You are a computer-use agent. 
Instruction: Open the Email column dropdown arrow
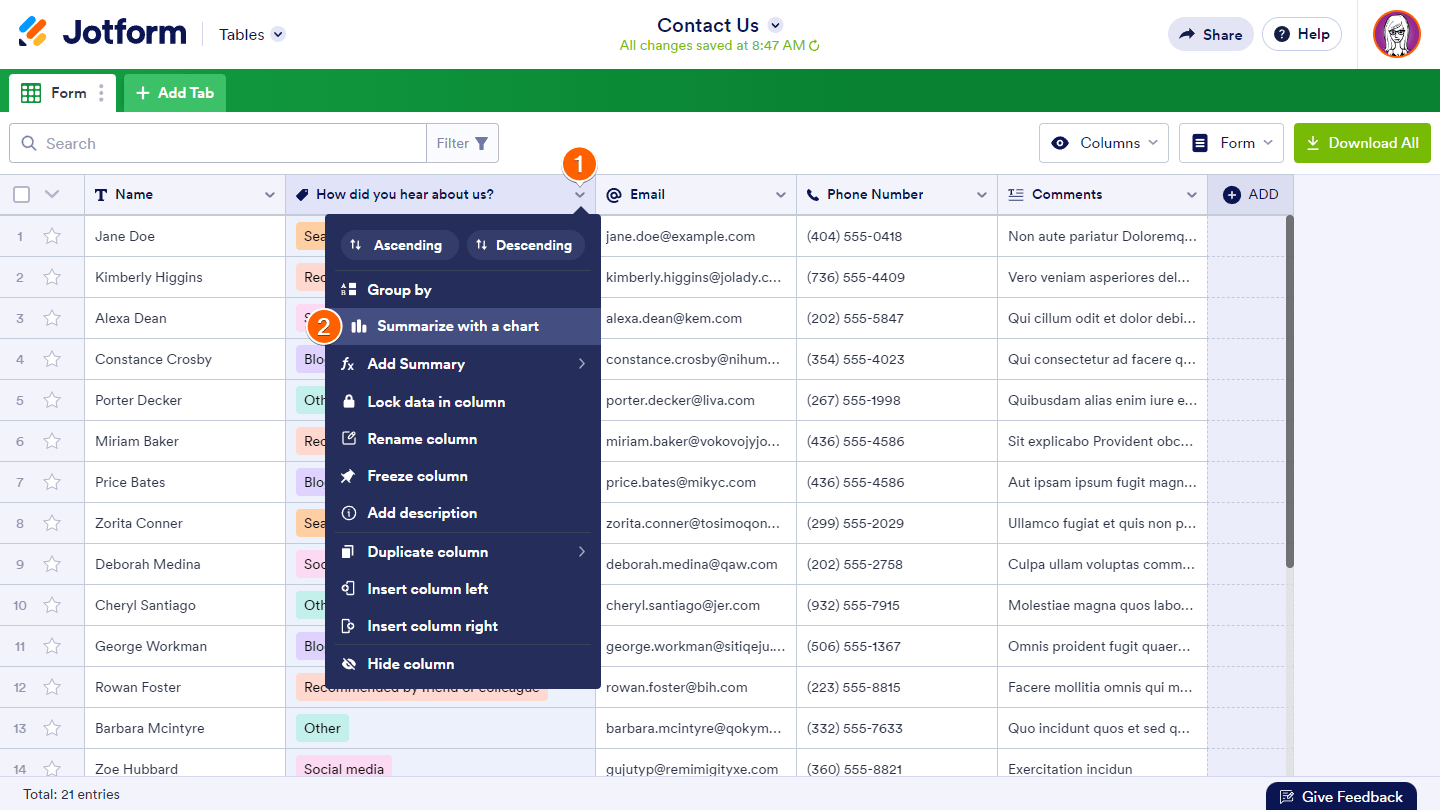[780, 195]
